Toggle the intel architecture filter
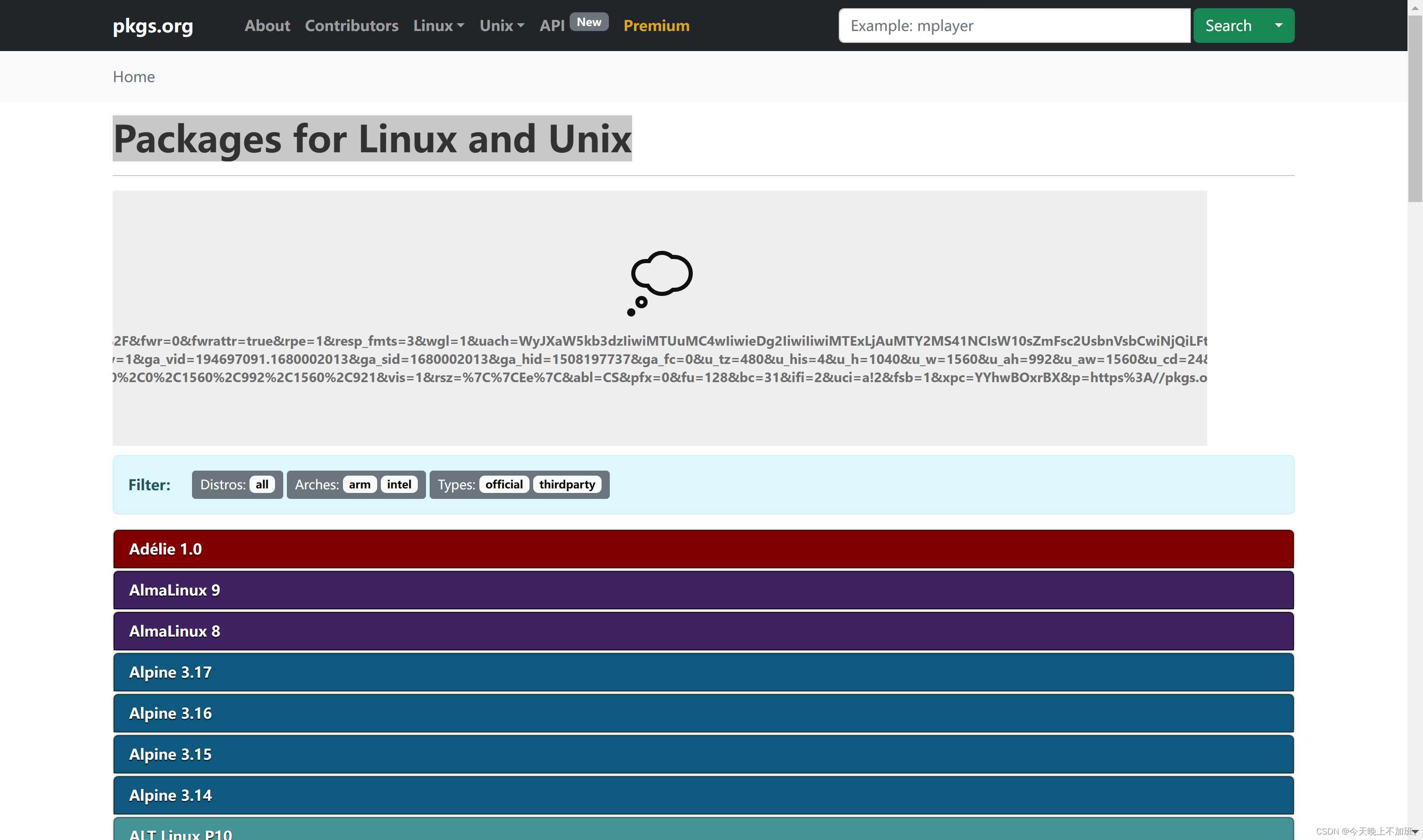The width and height of the screenshot is (1423, 840). pos(399,484)
